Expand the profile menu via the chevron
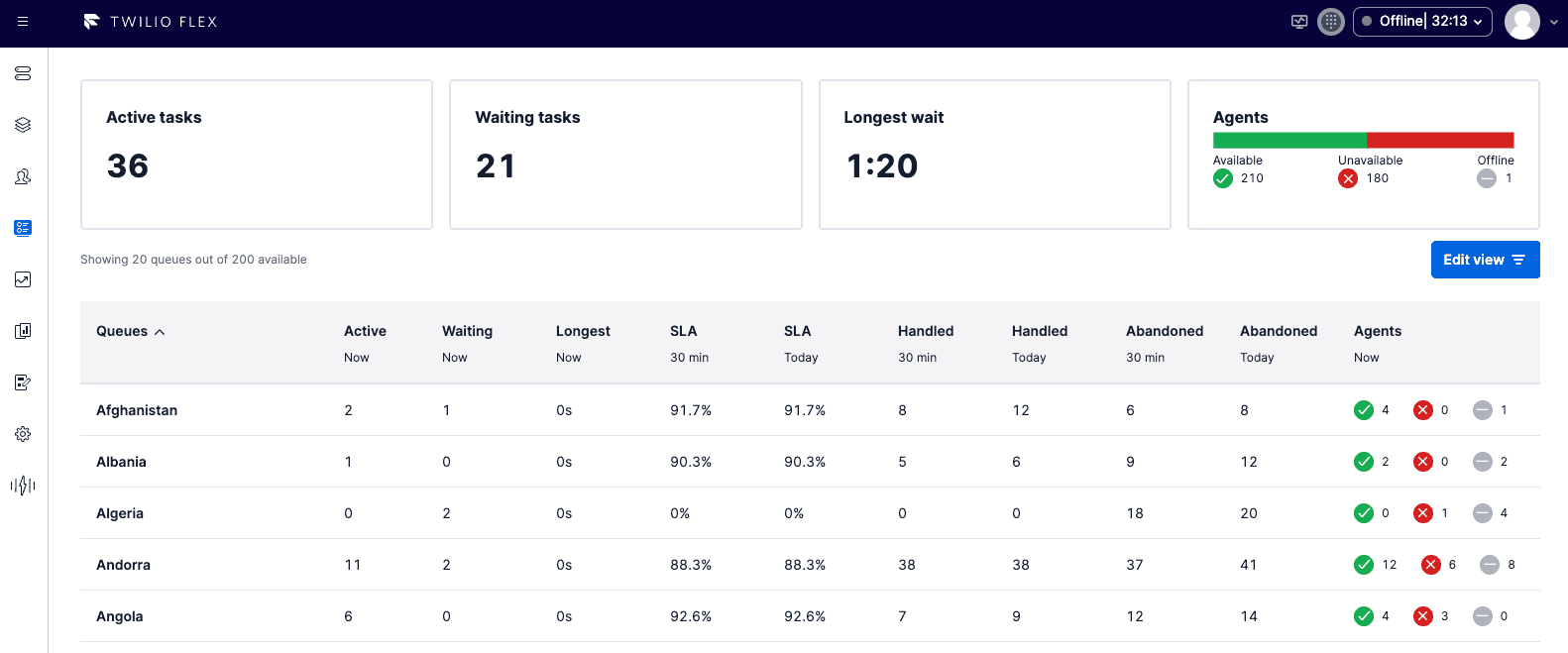The height and width of the screenshot is (653, 1568). [x=1554, y=21]
